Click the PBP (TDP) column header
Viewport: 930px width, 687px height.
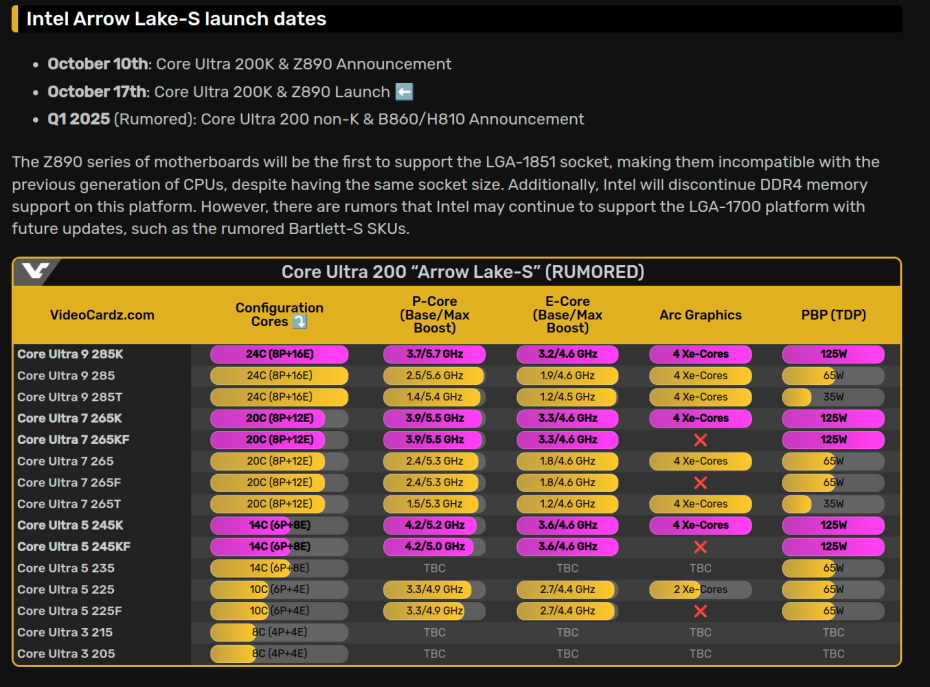point(833,315)
